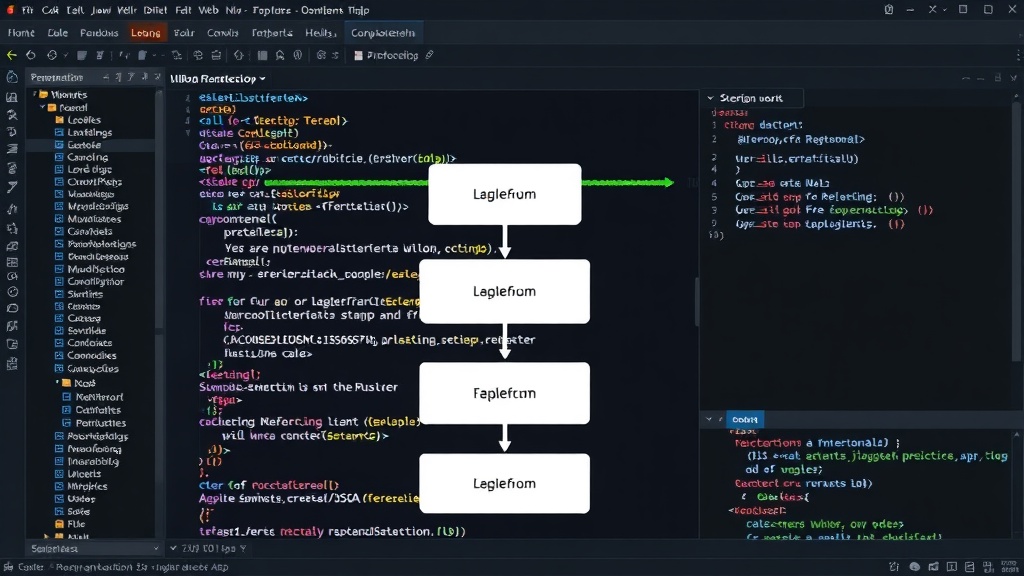Switch to the Lebing ribbon tab
1024x576 pixels.
click(x=145, y=33)
